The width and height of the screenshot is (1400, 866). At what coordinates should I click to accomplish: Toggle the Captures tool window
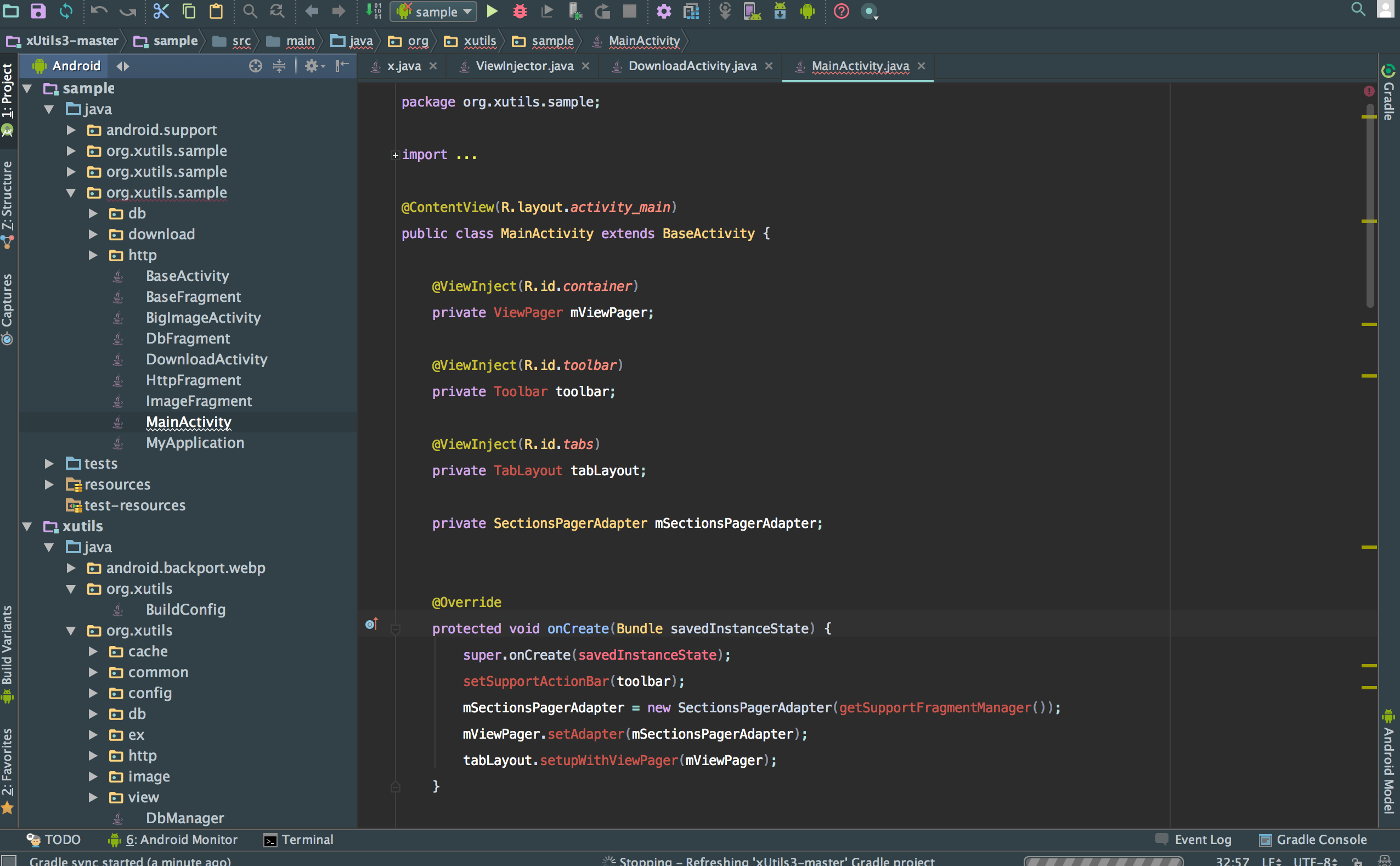(x=8, y=310)
